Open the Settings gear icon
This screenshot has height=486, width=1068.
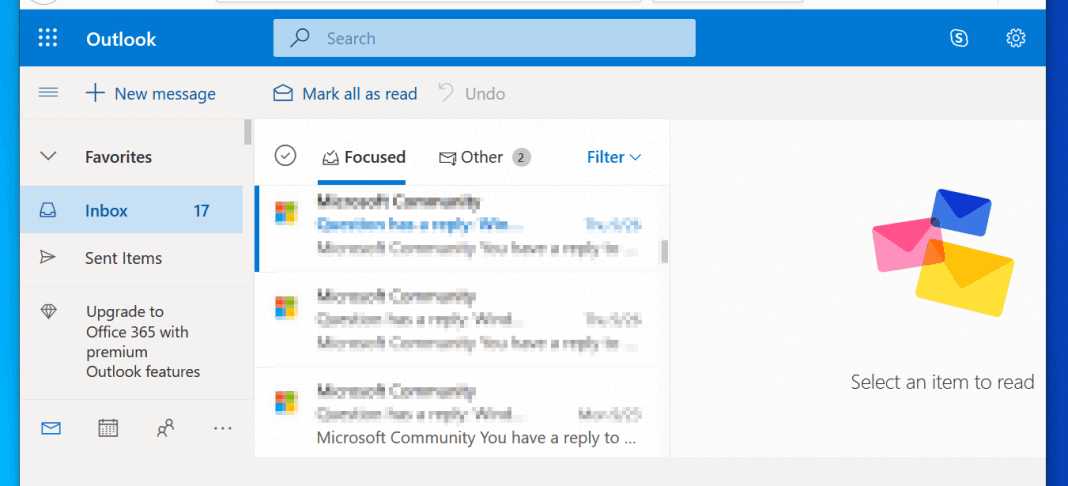[x=1016, y=38]
